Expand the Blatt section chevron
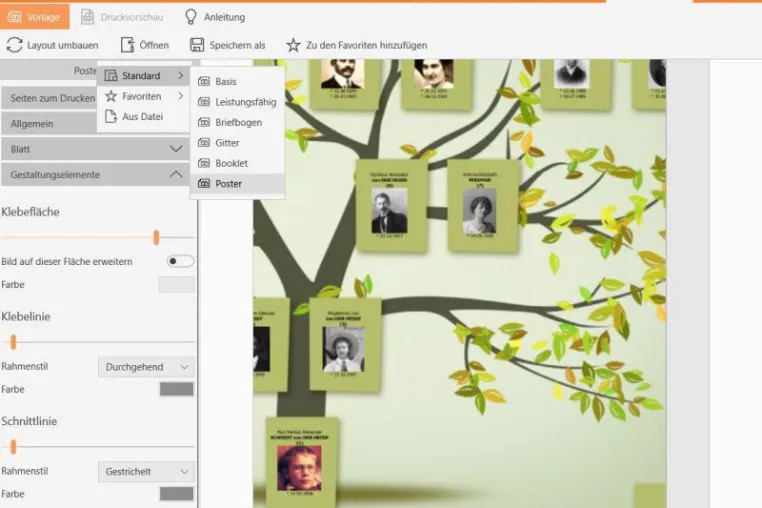The height and width of the screenshot is (508, 762). 176,149
